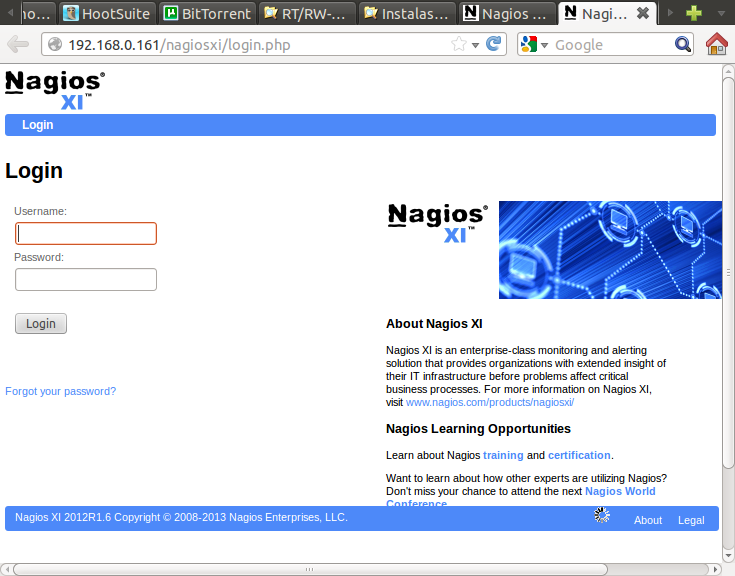Click the horizontal scrollbar right arrow
735x576 pixels.
point(715,569)
